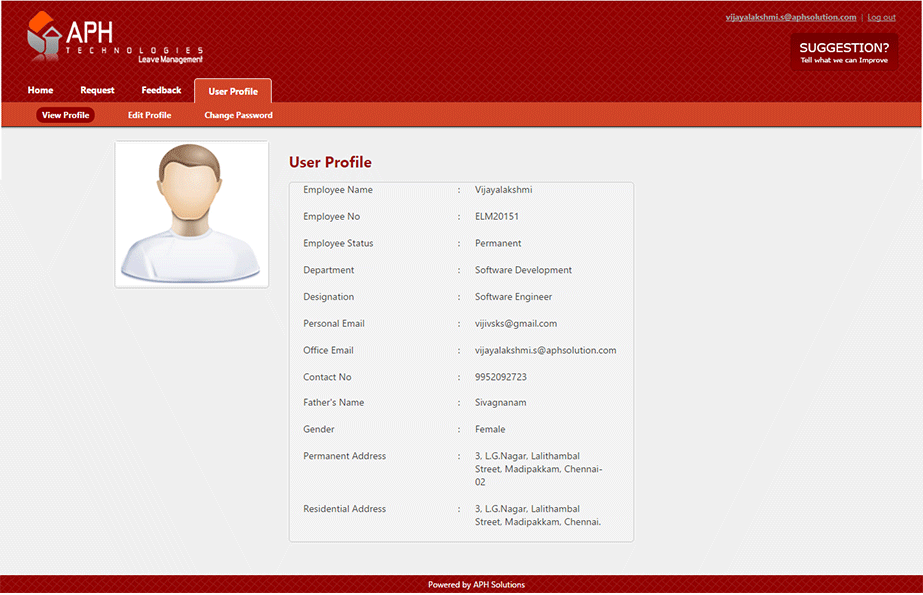
Task: Click the Office Email value in profile details
Action: click(x=545, y=351)
